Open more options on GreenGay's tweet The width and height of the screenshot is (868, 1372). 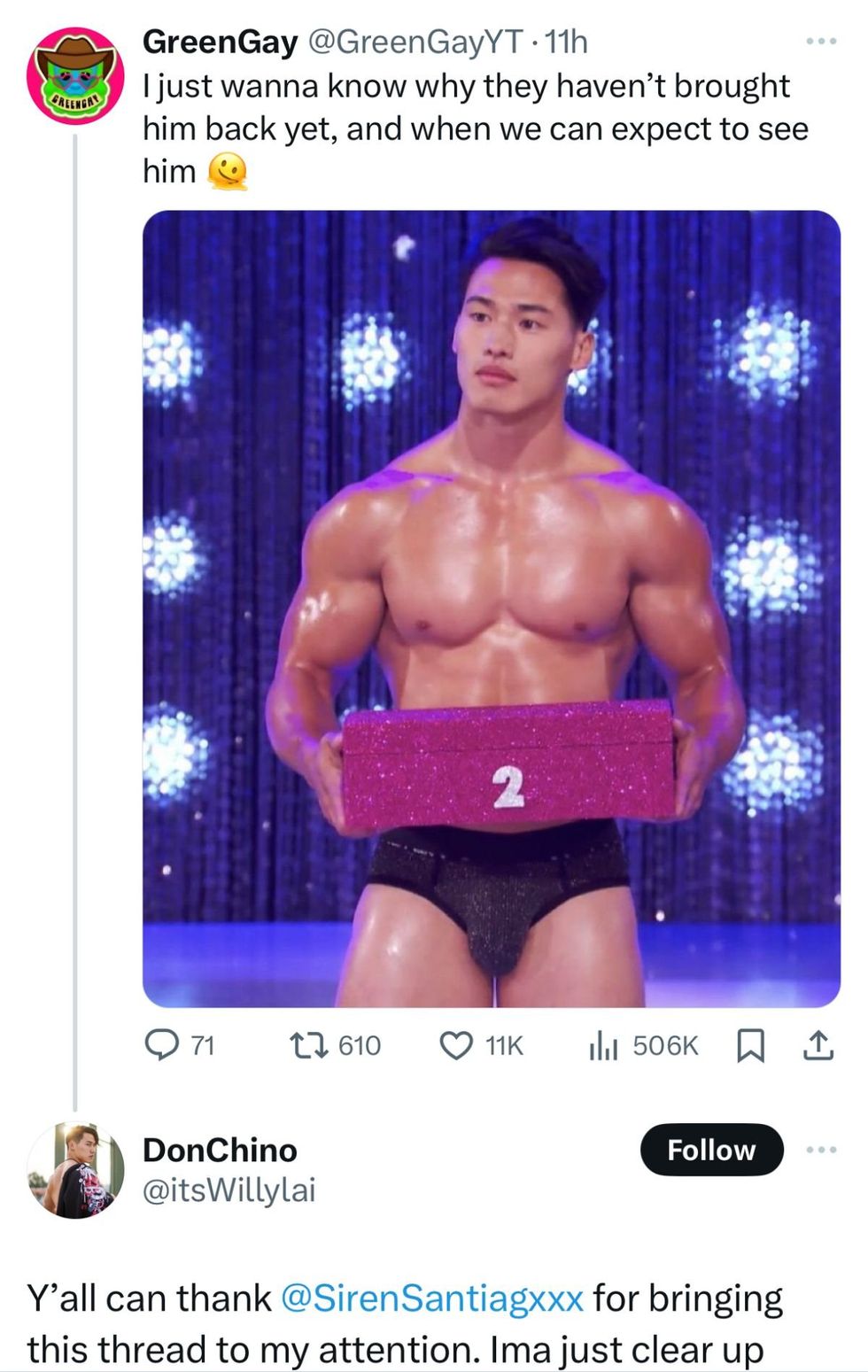click(821, 42)
